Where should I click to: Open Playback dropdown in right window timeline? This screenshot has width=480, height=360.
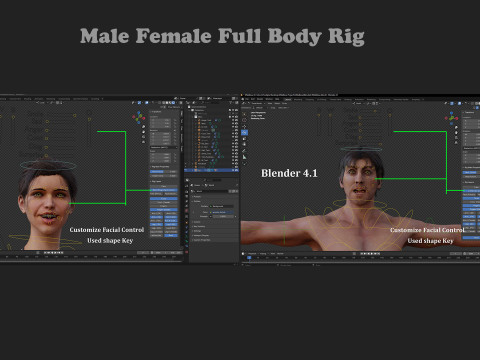[252, 254]
